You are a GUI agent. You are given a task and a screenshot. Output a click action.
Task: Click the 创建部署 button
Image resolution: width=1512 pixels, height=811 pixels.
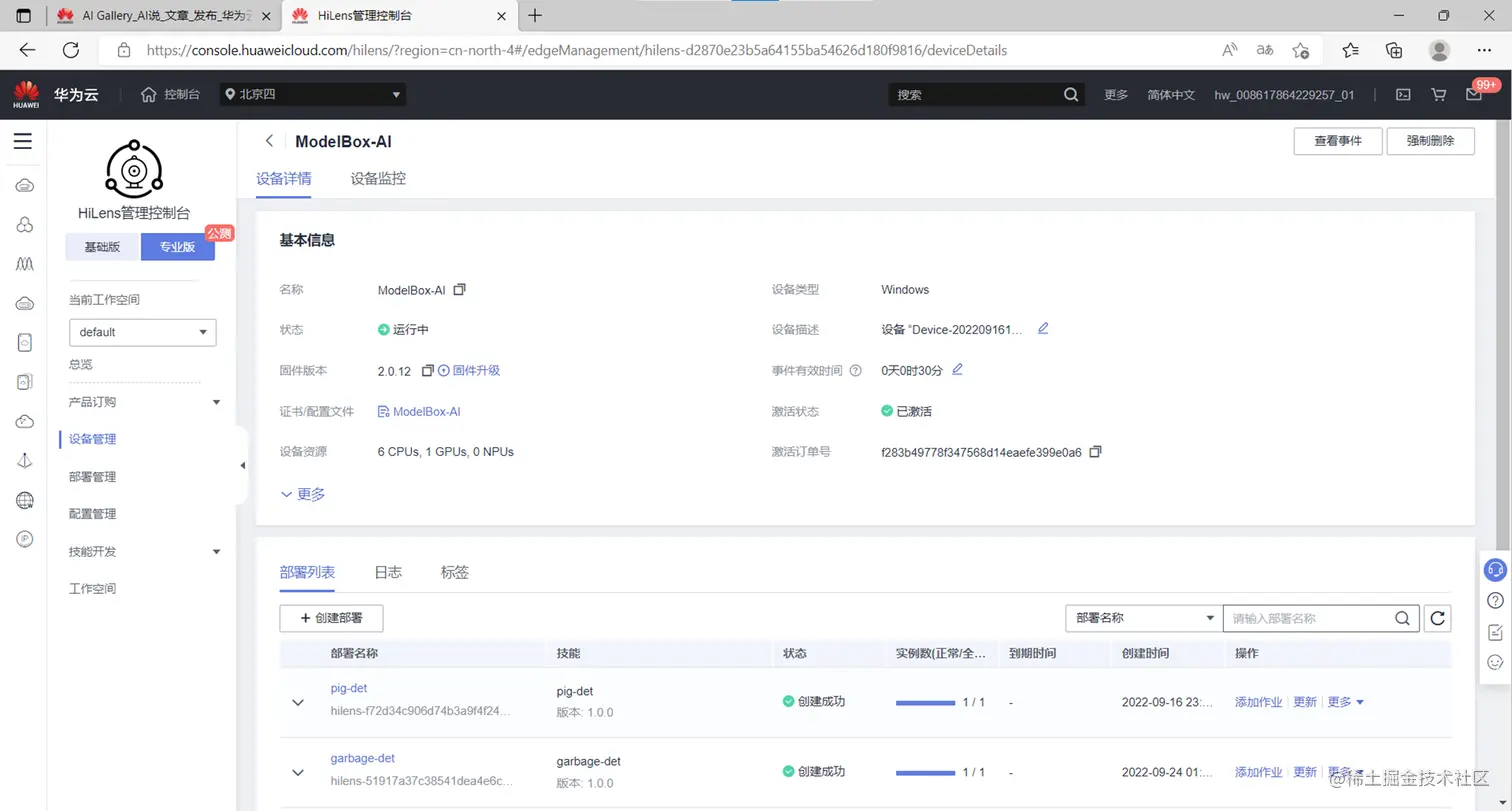[331, 618]
